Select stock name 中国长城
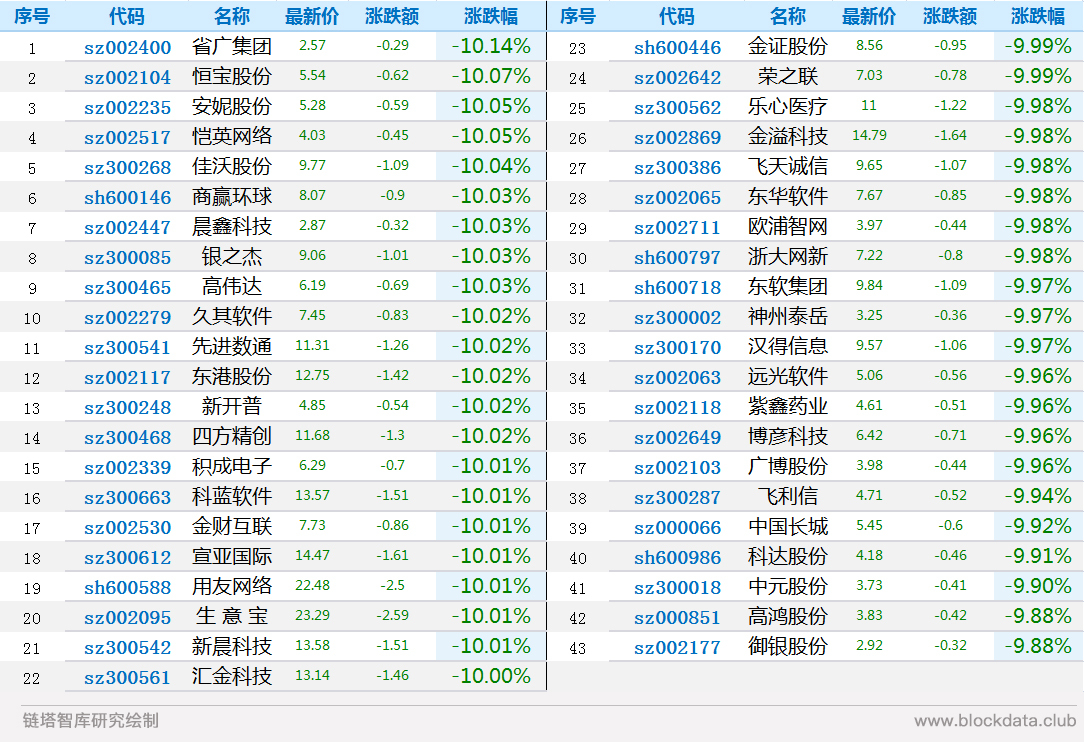 pos(787,526)
